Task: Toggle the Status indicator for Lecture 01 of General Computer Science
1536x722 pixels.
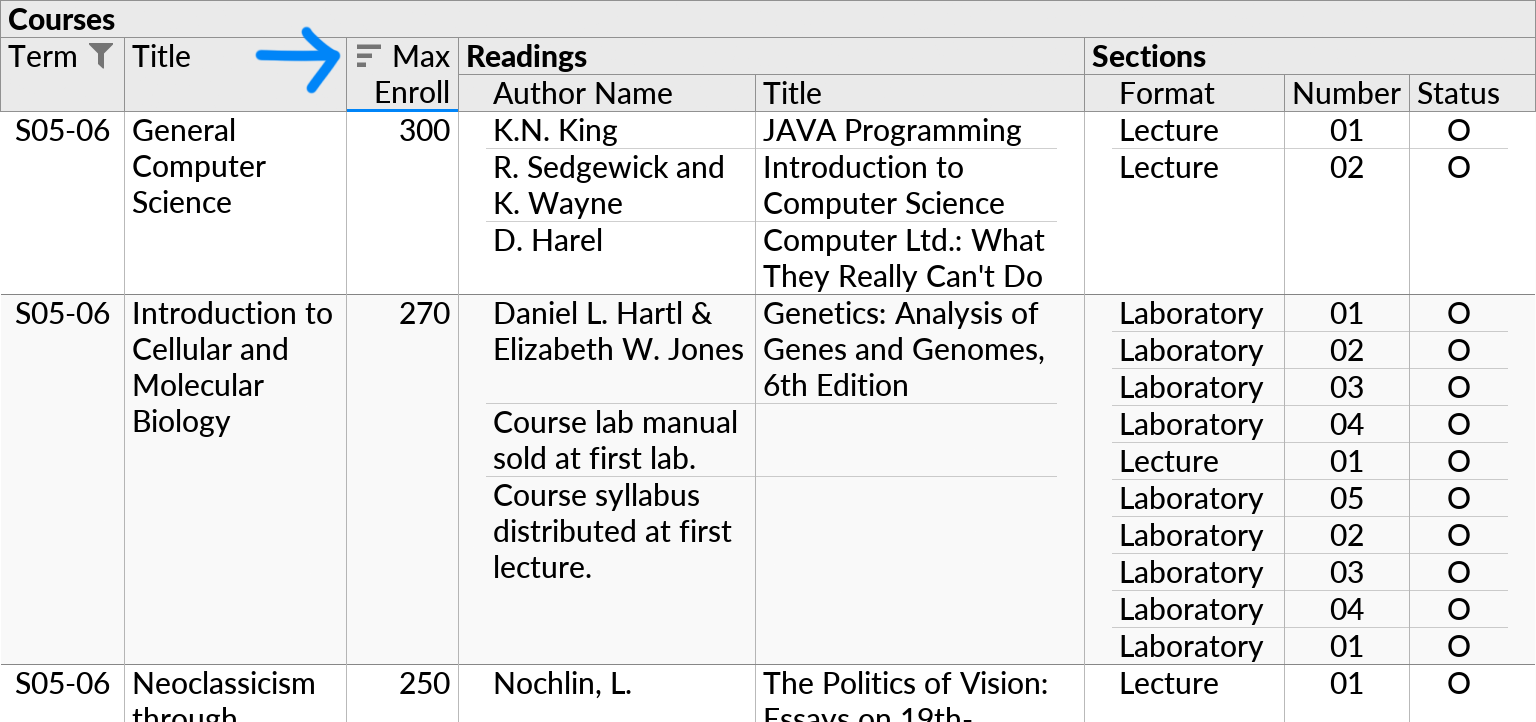Action: [1459, 130]
